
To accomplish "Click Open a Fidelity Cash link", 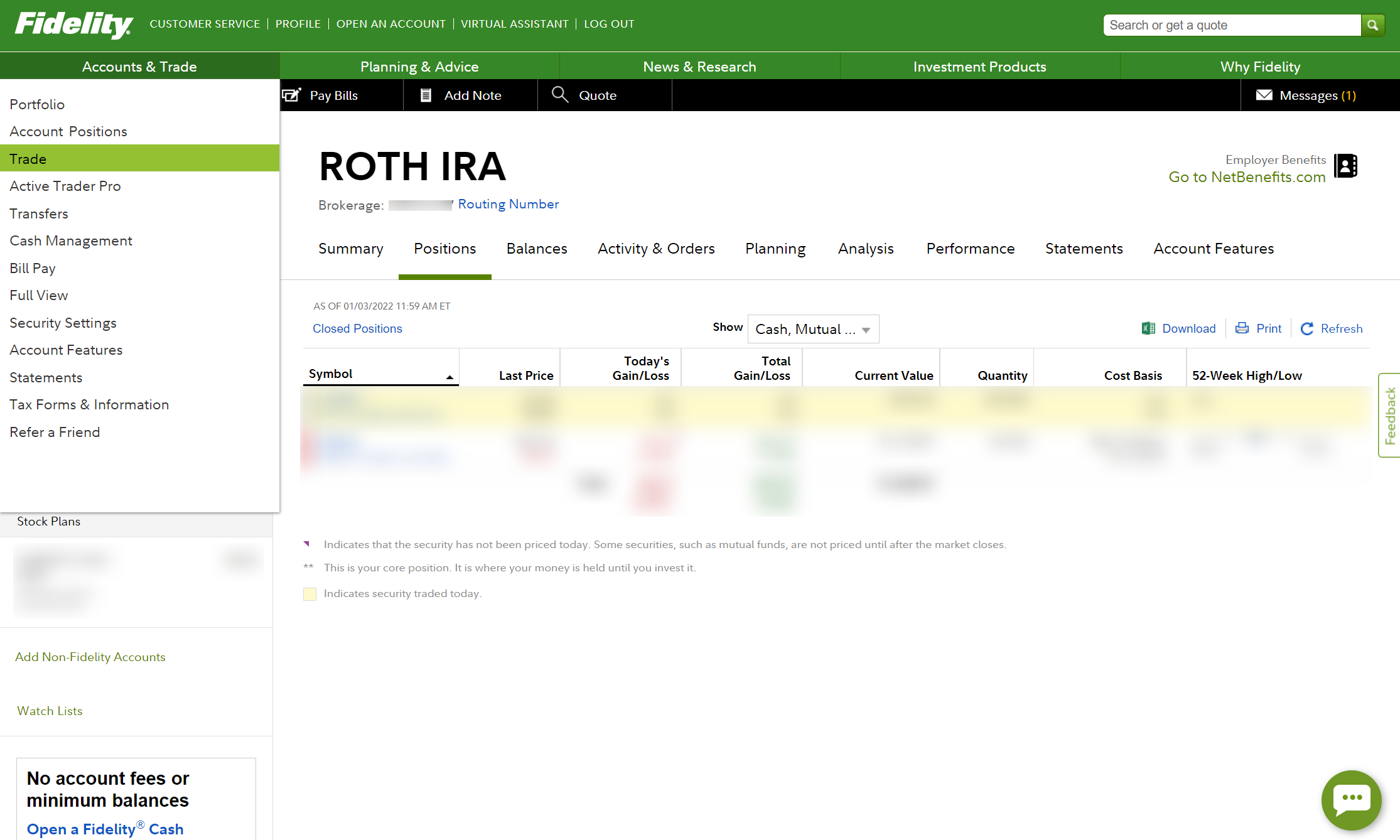I will 105,829.
